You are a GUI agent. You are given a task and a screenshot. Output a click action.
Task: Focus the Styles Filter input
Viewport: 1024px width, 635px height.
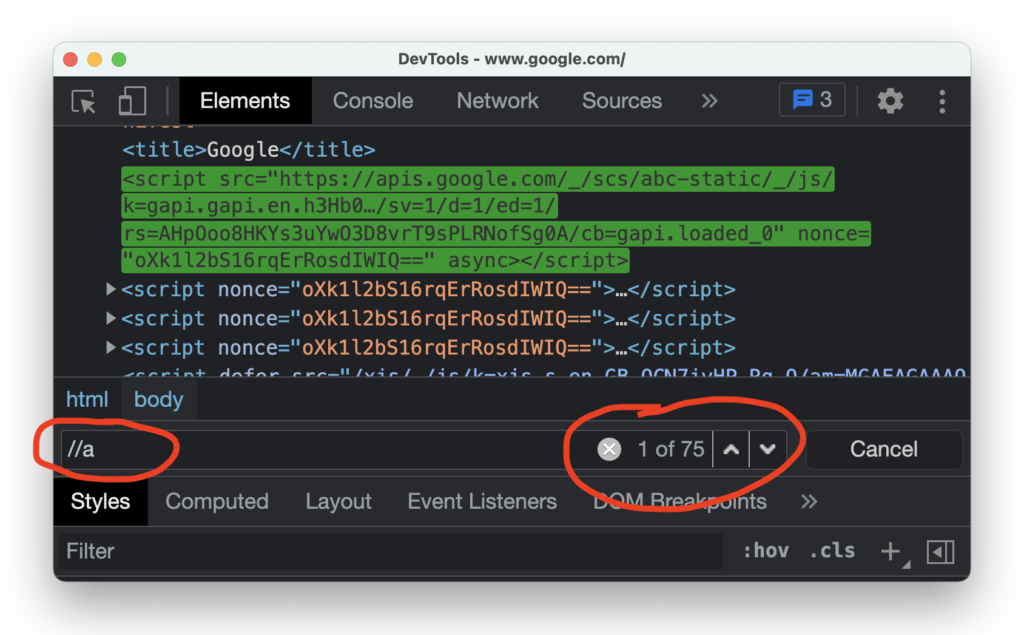point(392,551)
